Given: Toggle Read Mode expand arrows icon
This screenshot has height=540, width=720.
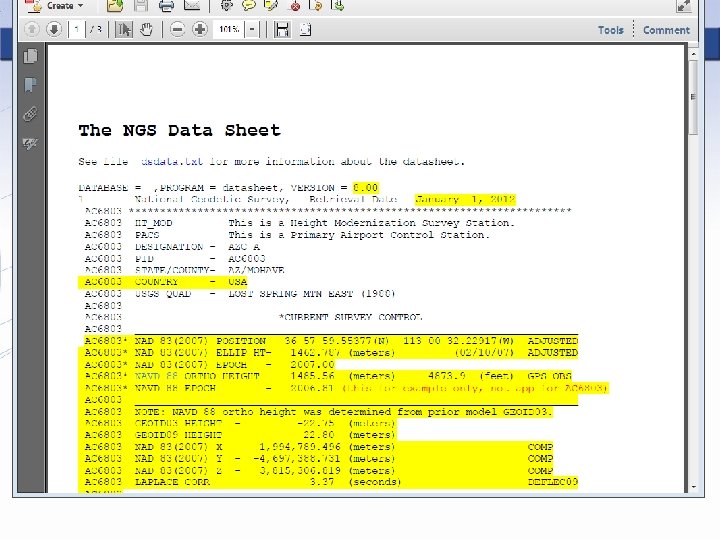Looking at the screenshot, I should click(x=683, y=6).
